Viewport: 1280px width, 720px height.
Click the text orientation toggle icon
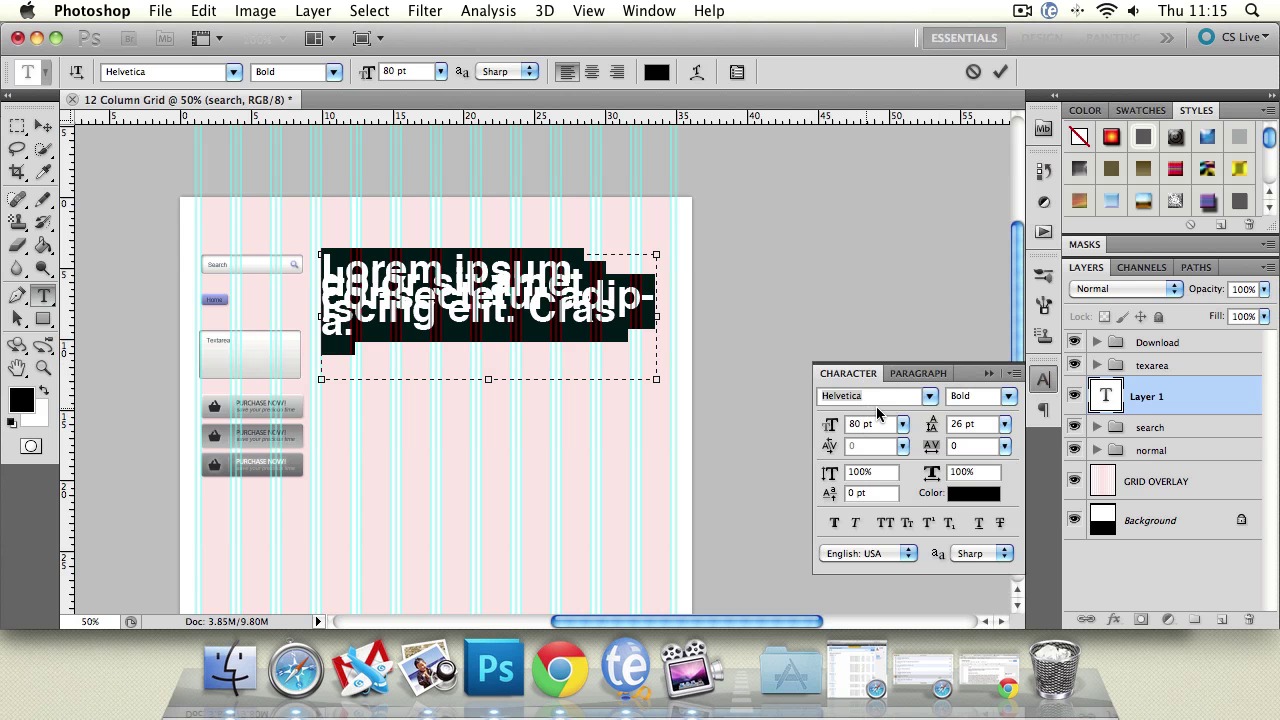(76, 72)
